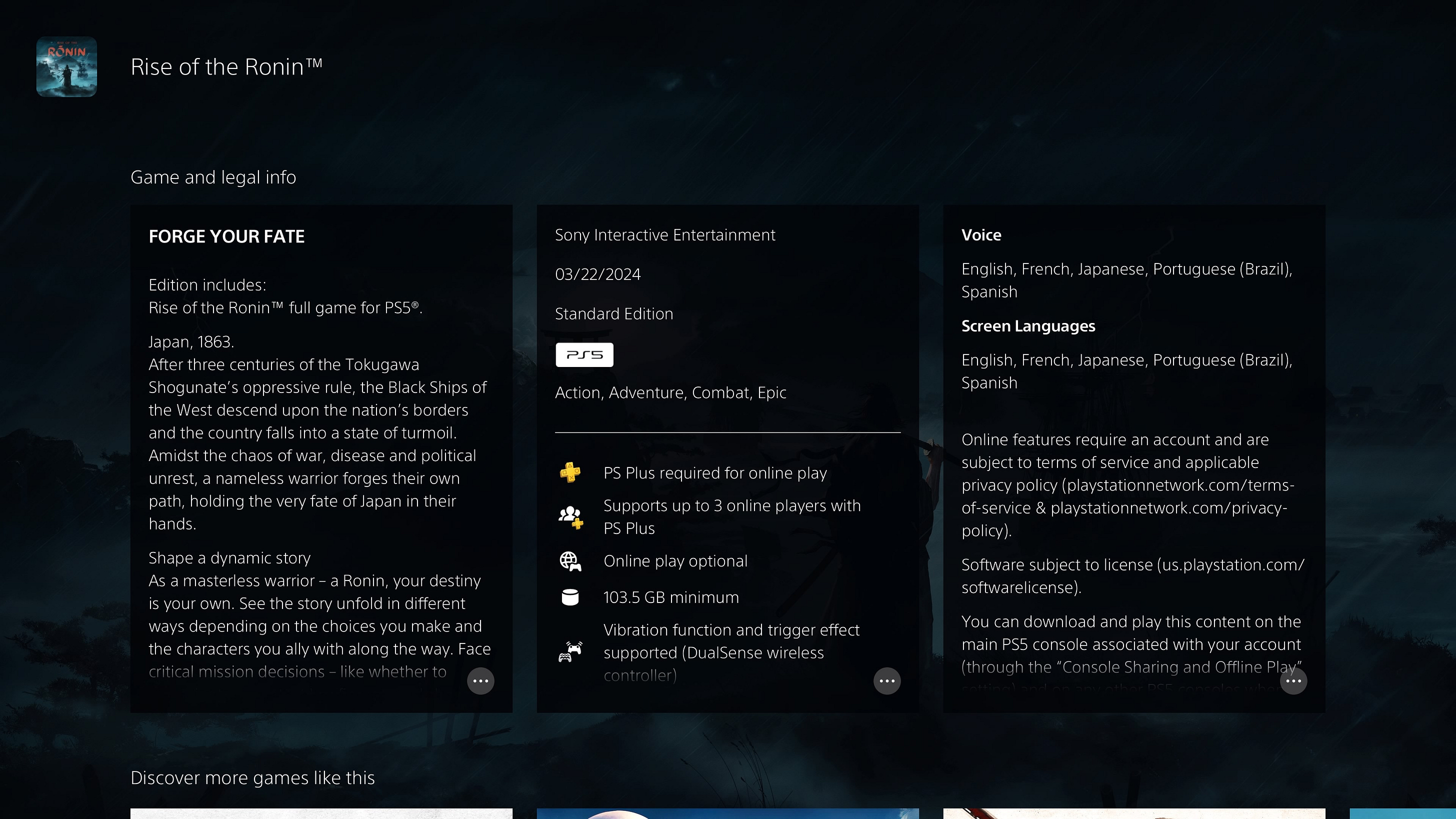Click the storage cylinder icon
The height and width of the screenshot is (819, 1456).
[x=569, y=597]
